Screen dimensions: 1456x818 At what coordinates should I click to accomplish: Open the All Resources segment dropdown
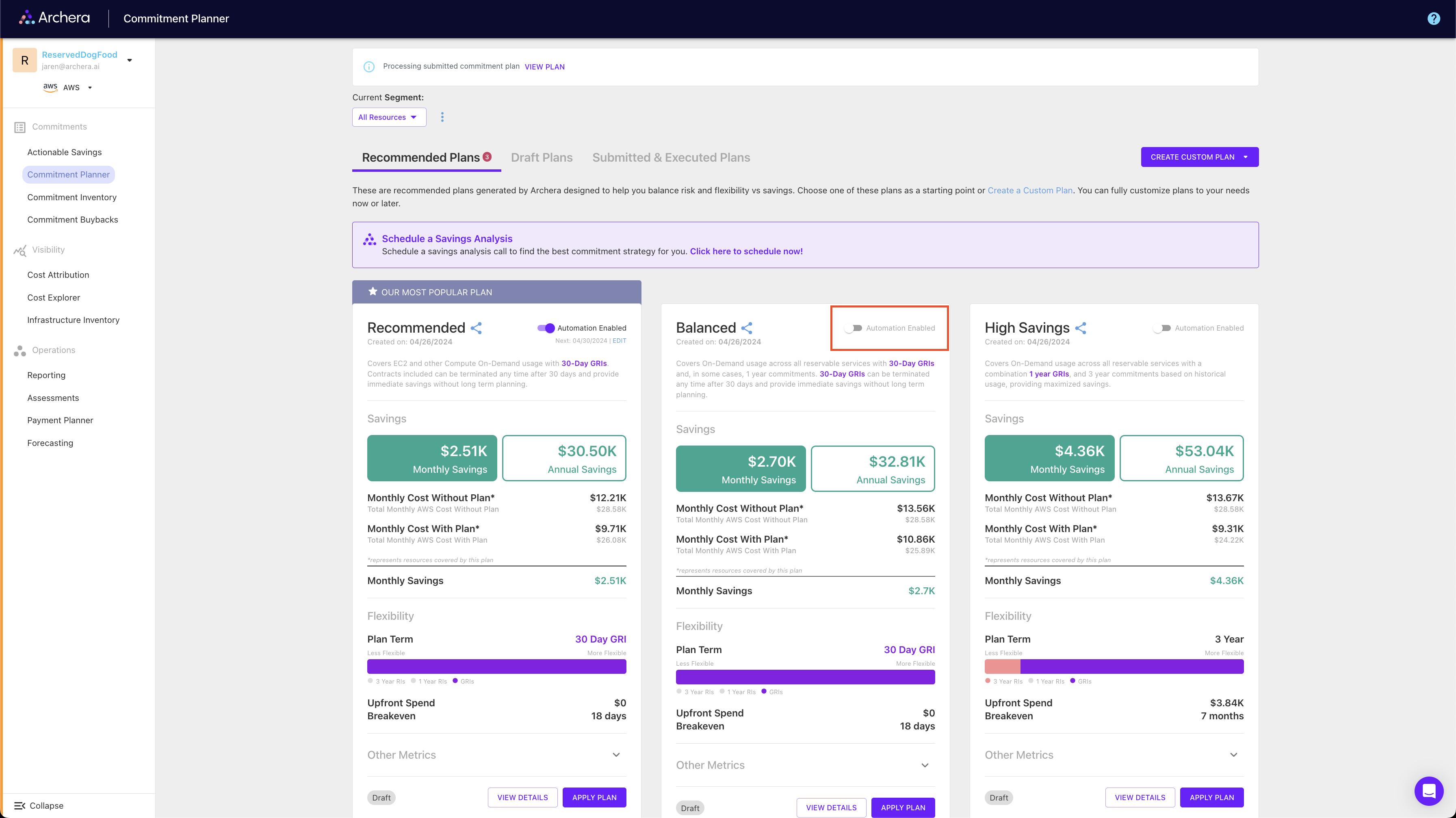click(x=388, y=117)
